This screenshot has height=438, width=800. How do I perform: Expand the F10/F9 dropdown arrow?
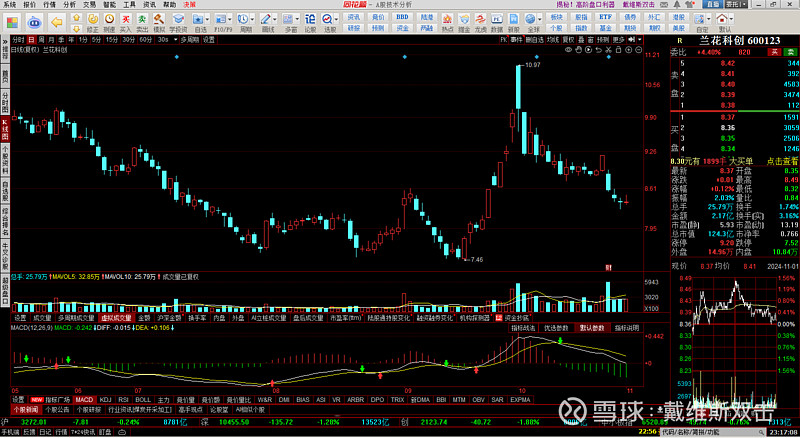click(x=230, y=19)
